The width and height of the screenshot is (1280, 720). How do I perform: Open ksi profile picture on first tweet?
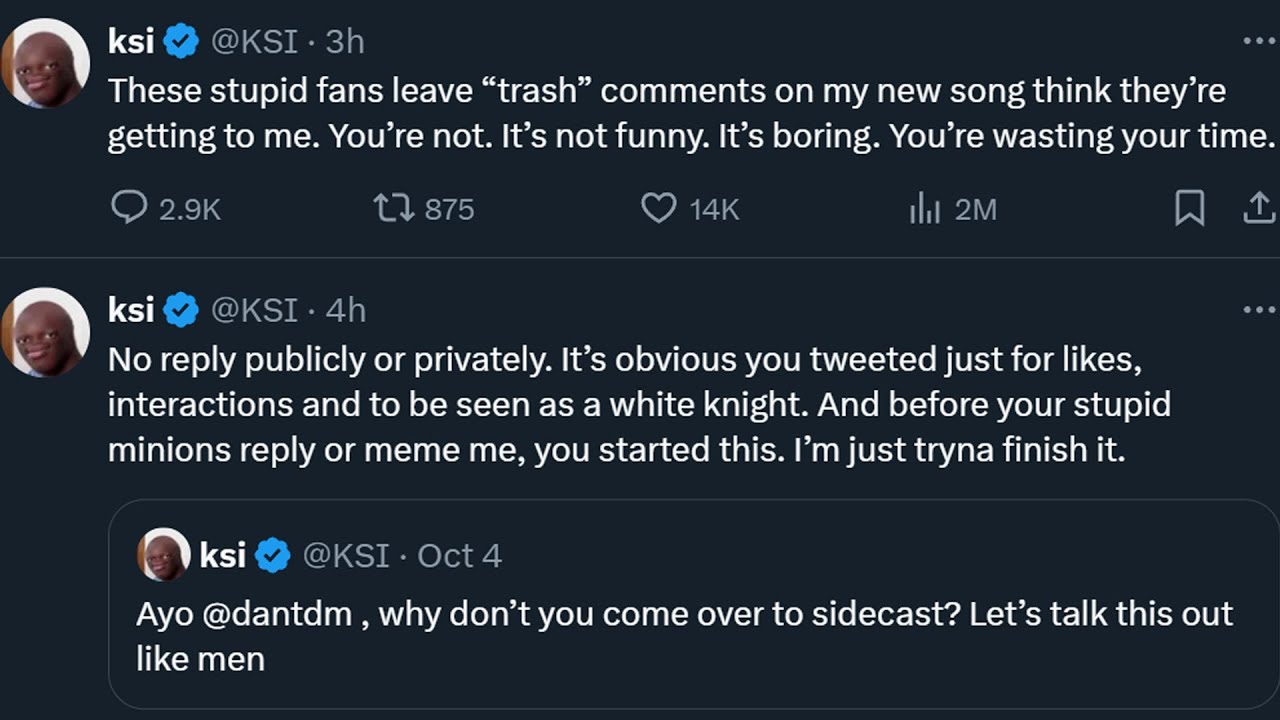(x=46, y=63)
